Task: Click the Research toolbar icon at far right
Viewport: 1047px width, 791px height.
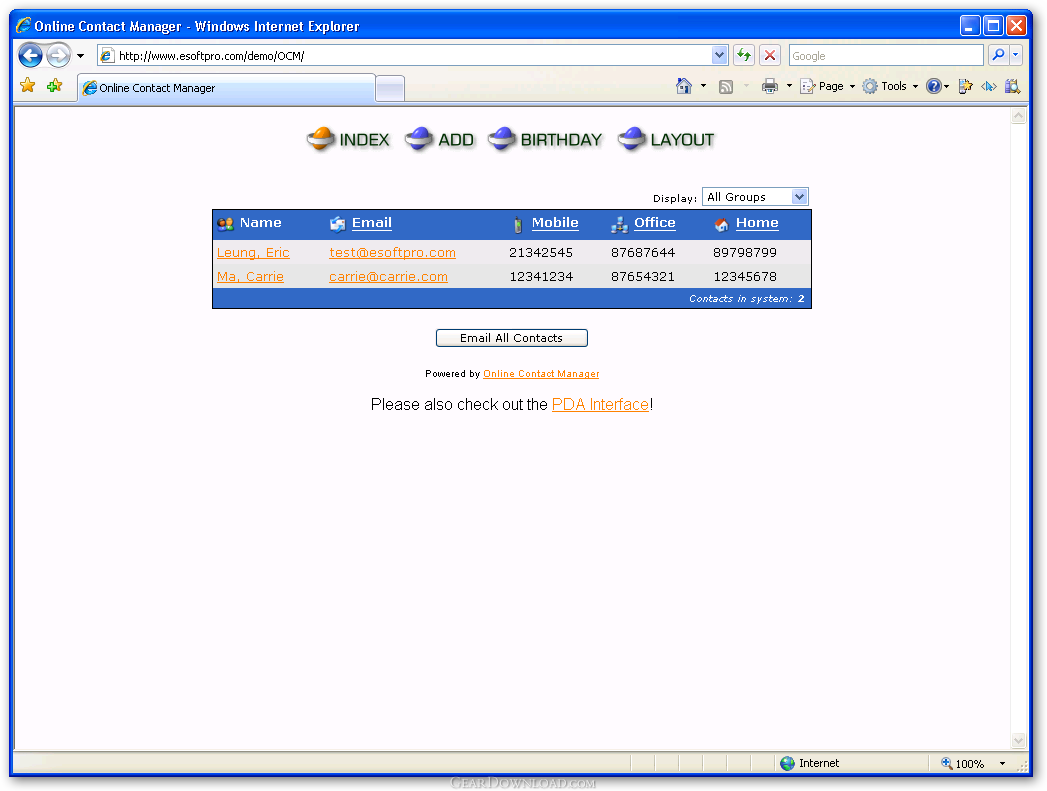Action: [1012, 86]
